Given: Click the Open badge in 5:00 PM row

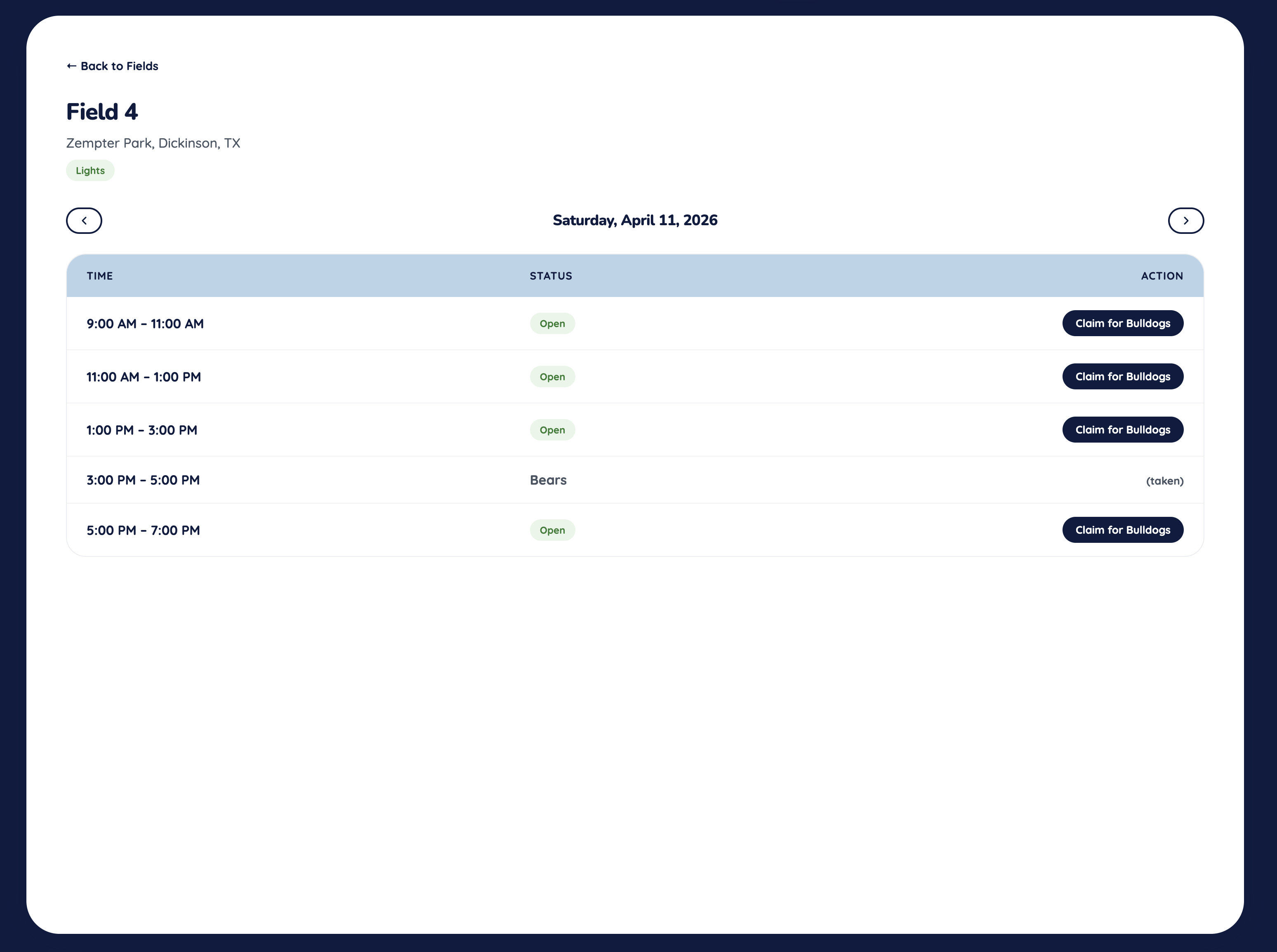Looking at the screenshot, I should coord(551,530).
